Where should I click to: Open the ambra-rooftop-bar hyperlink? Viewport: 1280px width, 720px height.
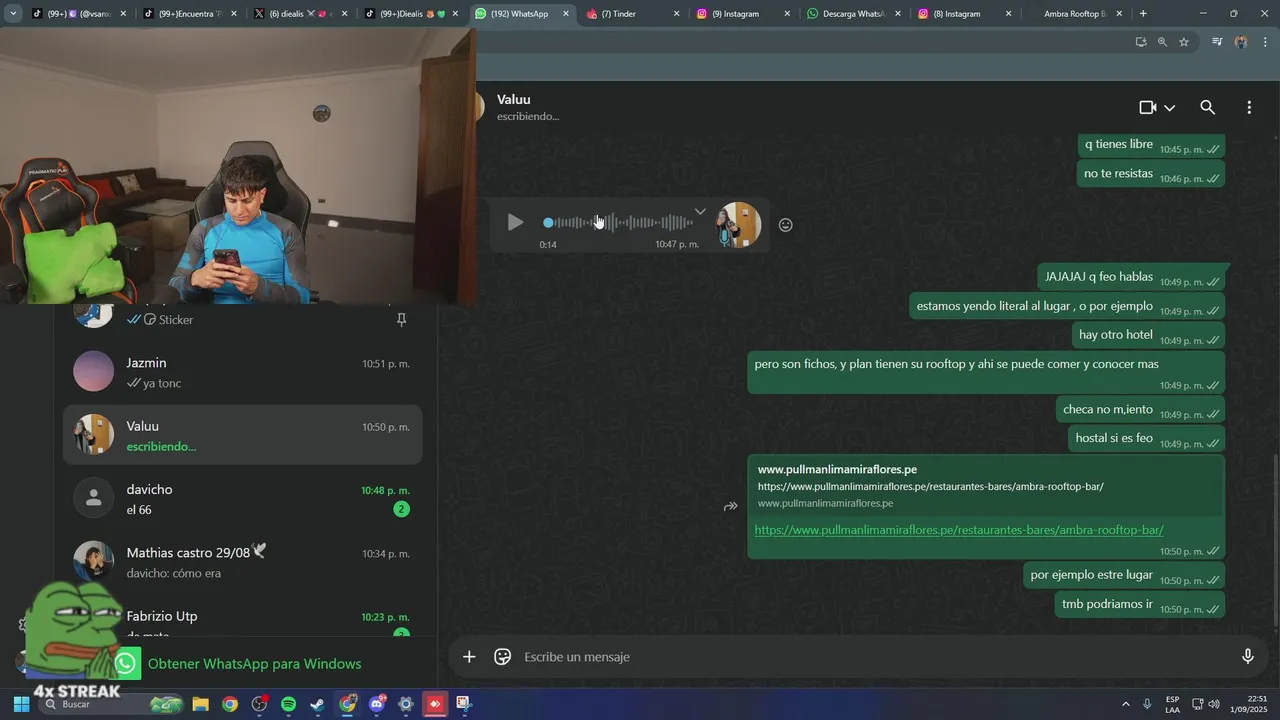959,530
